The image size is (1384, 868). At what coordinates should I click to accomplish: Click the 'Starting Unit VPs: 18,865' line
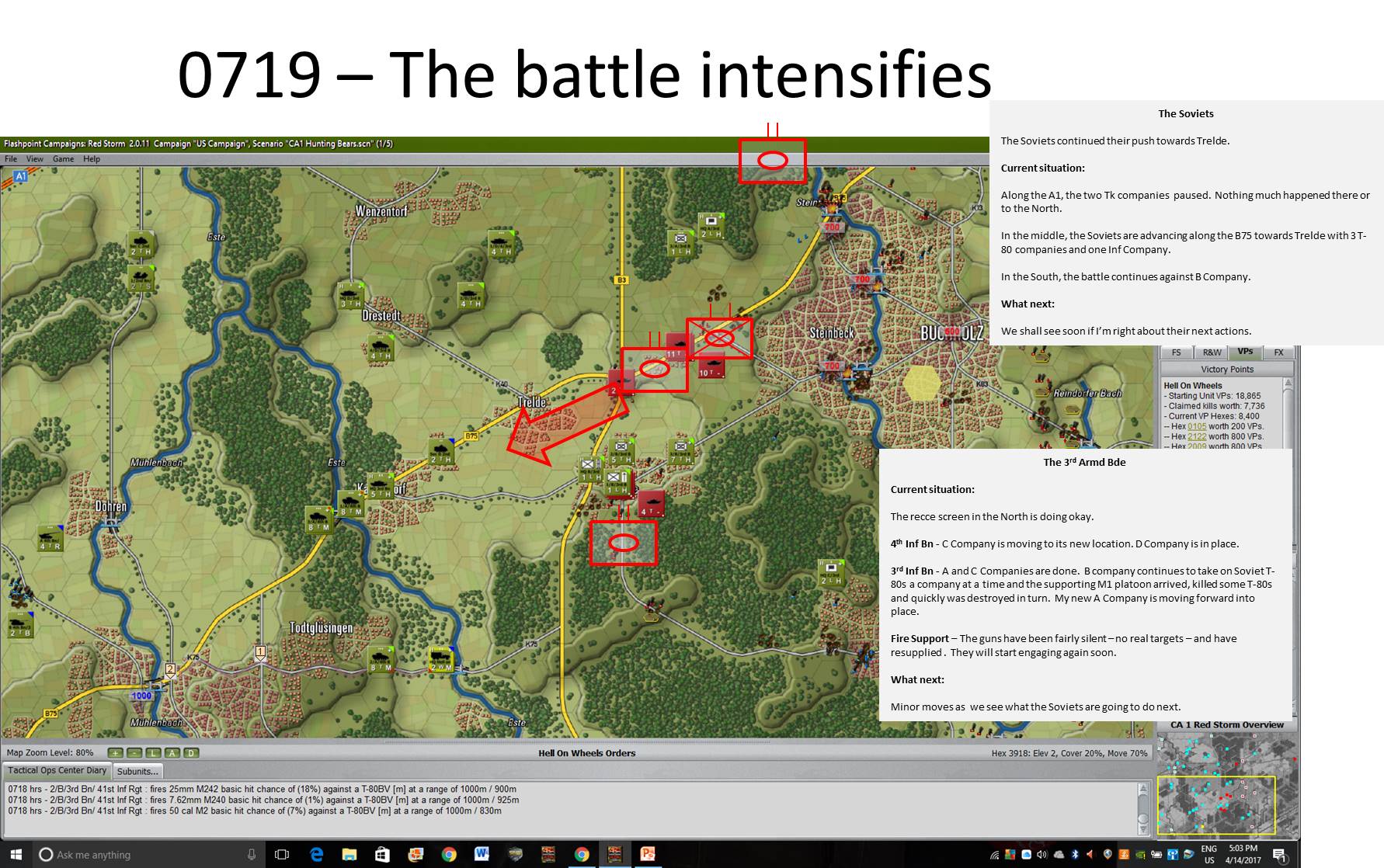[1212, 396]
